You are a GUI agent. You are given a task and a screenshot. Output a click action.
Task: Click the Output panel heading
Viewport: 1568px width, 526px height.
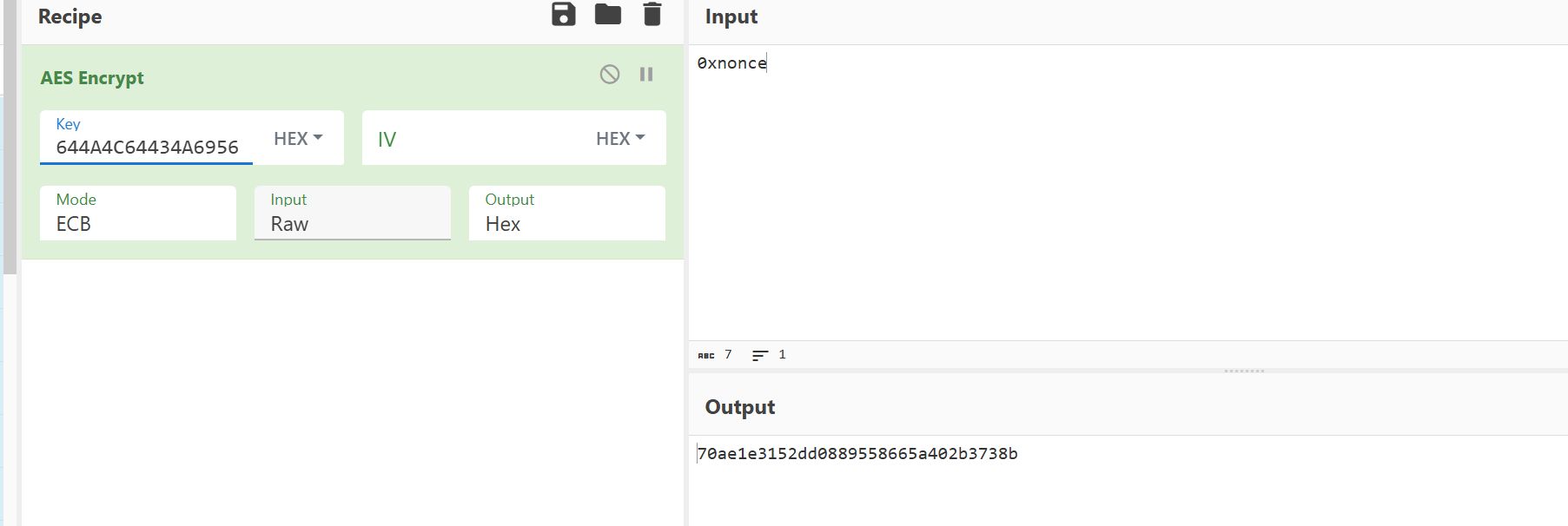click(739, 407)
